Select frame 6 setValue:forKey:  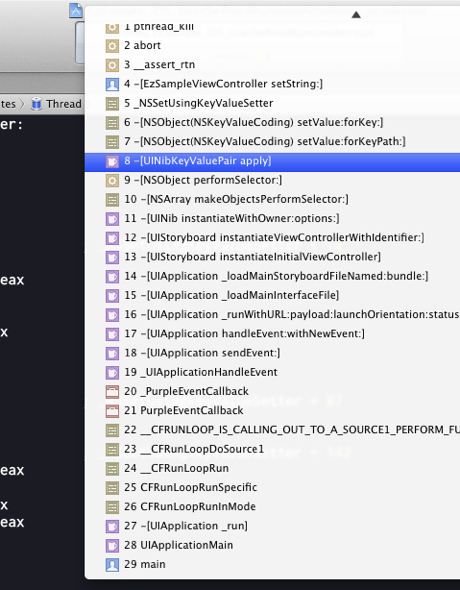tap(272, 122)
